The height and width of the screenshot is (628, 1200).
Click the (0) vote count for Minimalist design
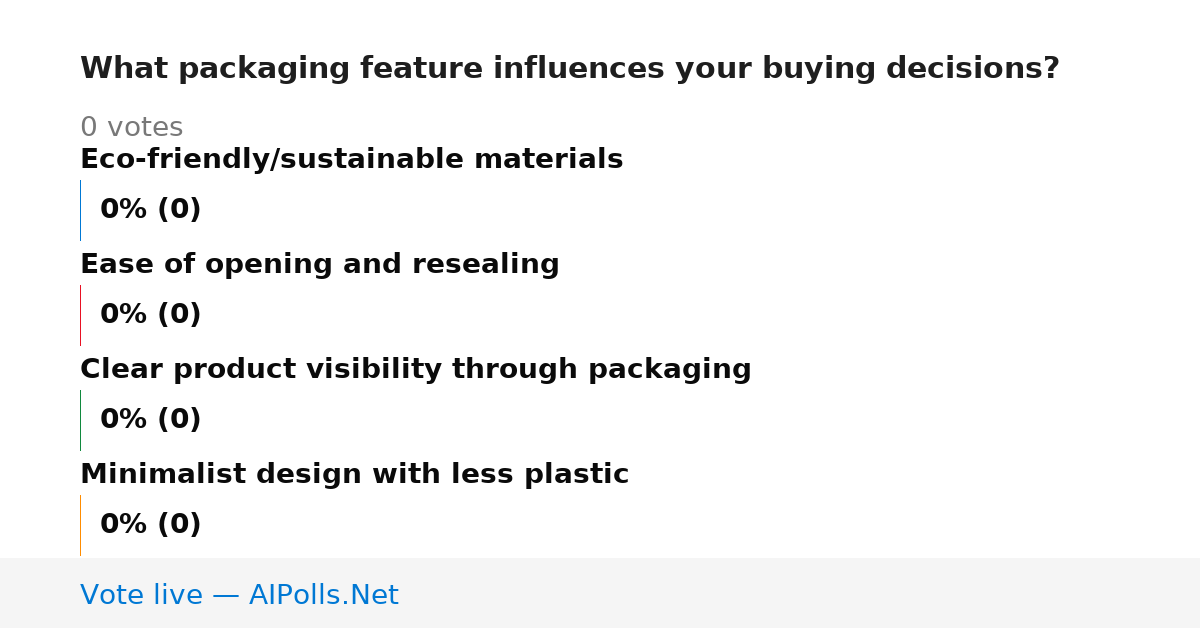pos(179,525)
